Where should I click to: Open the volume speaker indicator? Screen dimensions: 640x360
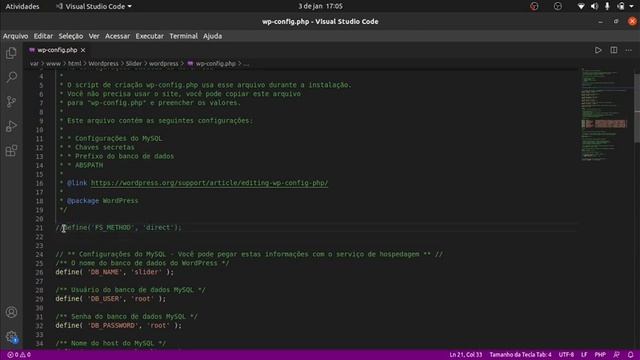tap(594, 7)
